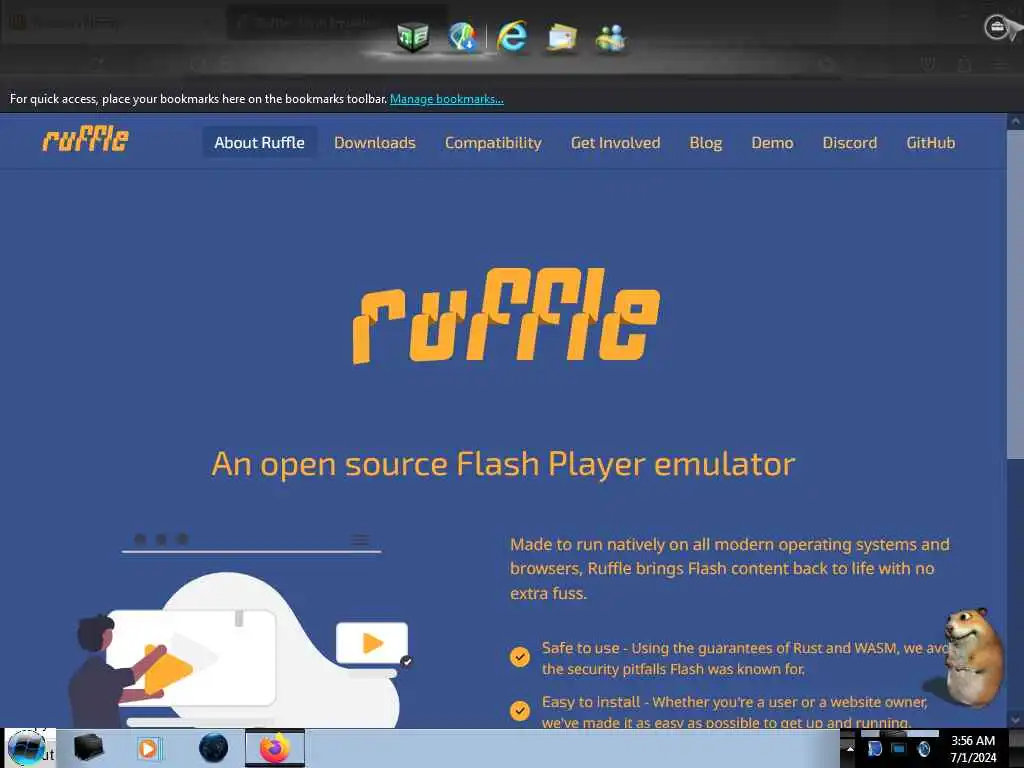1024x768 pixels.
Task: Click the small play button card in the illustration
Action: (x=372, y=643)
